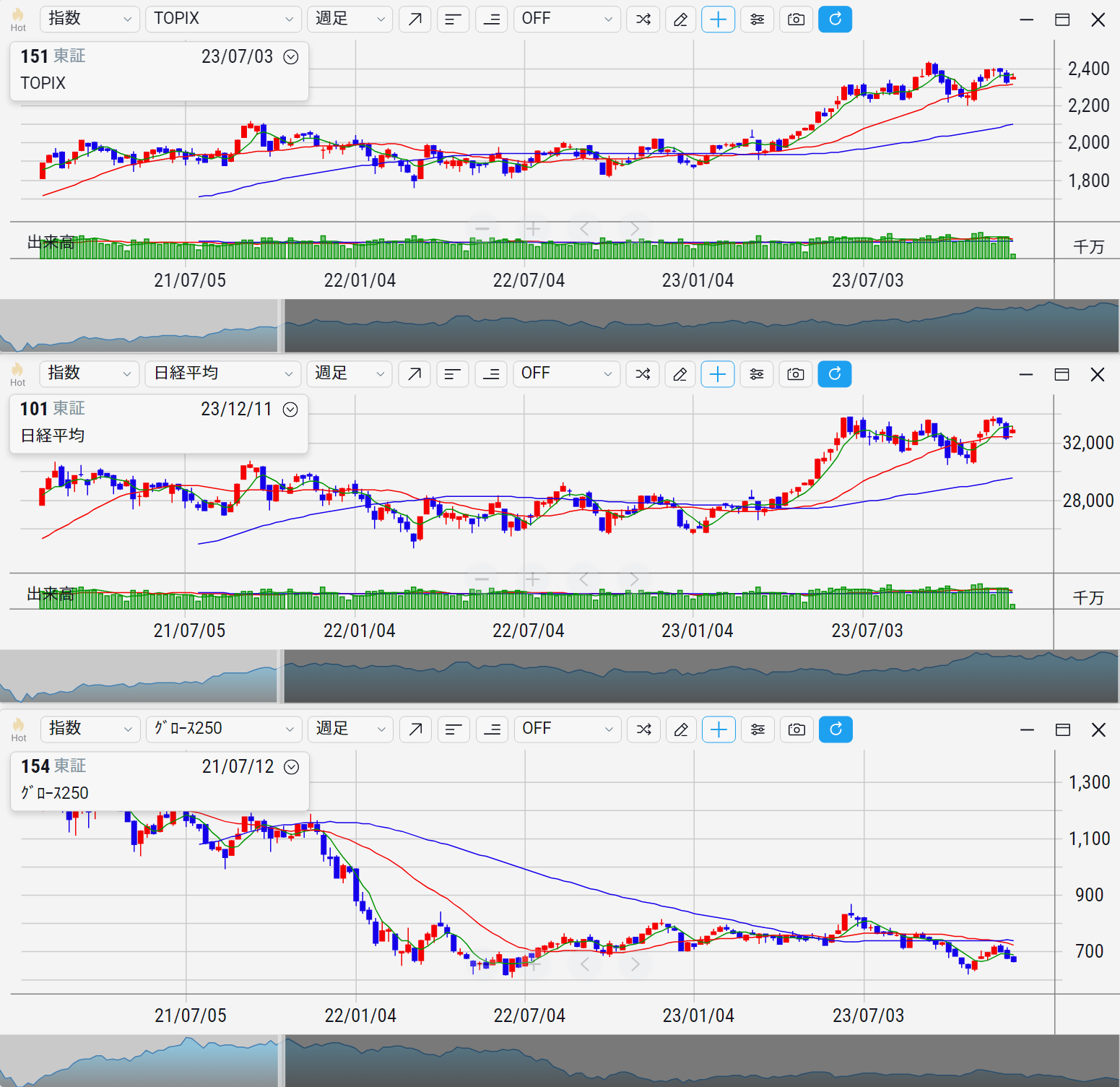This screenshot has width=1120, height=1087.
Task: Select the pencil drawing tool in the グロース250 toolbar
Action: coord(681,729)
